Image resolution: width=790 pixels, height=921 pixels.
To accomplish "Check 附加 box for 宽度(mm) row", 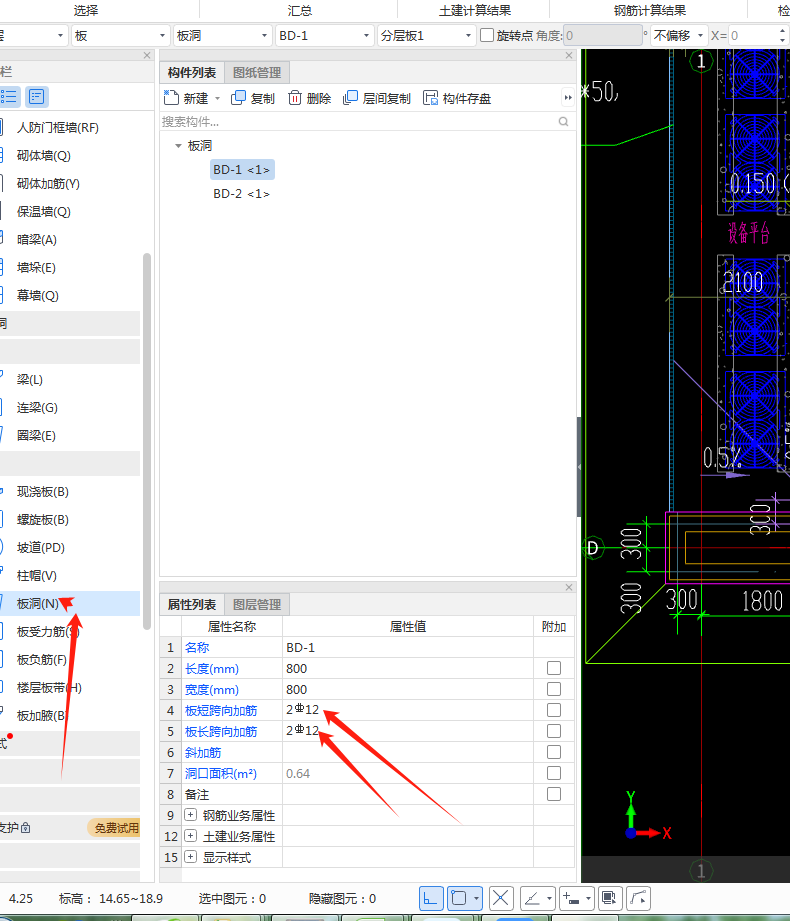I will tap(553, 689).
